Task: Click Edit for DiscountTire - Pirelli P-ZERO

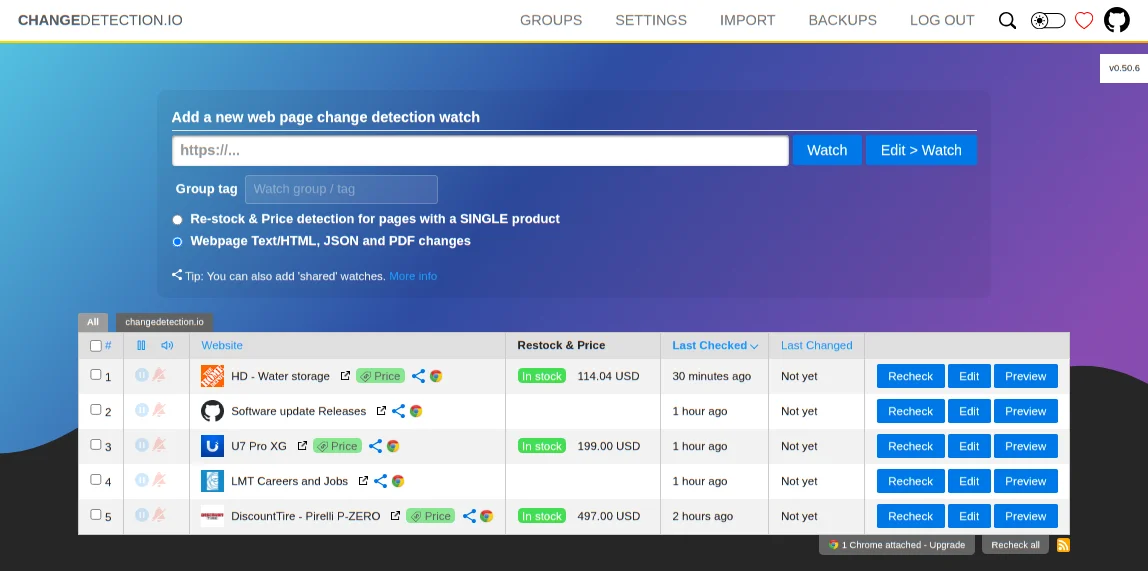Action: pos(969,516)
